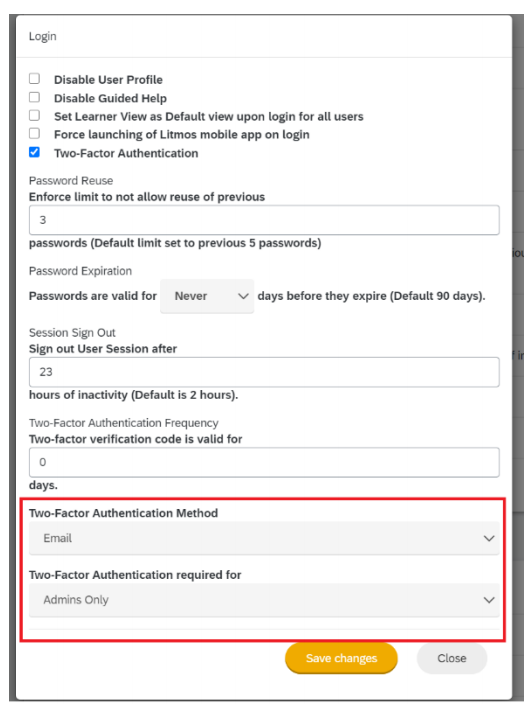Image resolution: width=527 pixels, height=711 pixels.
Task: Enable the Disable User Profile checkbox
Action: (x=34, y=79)
